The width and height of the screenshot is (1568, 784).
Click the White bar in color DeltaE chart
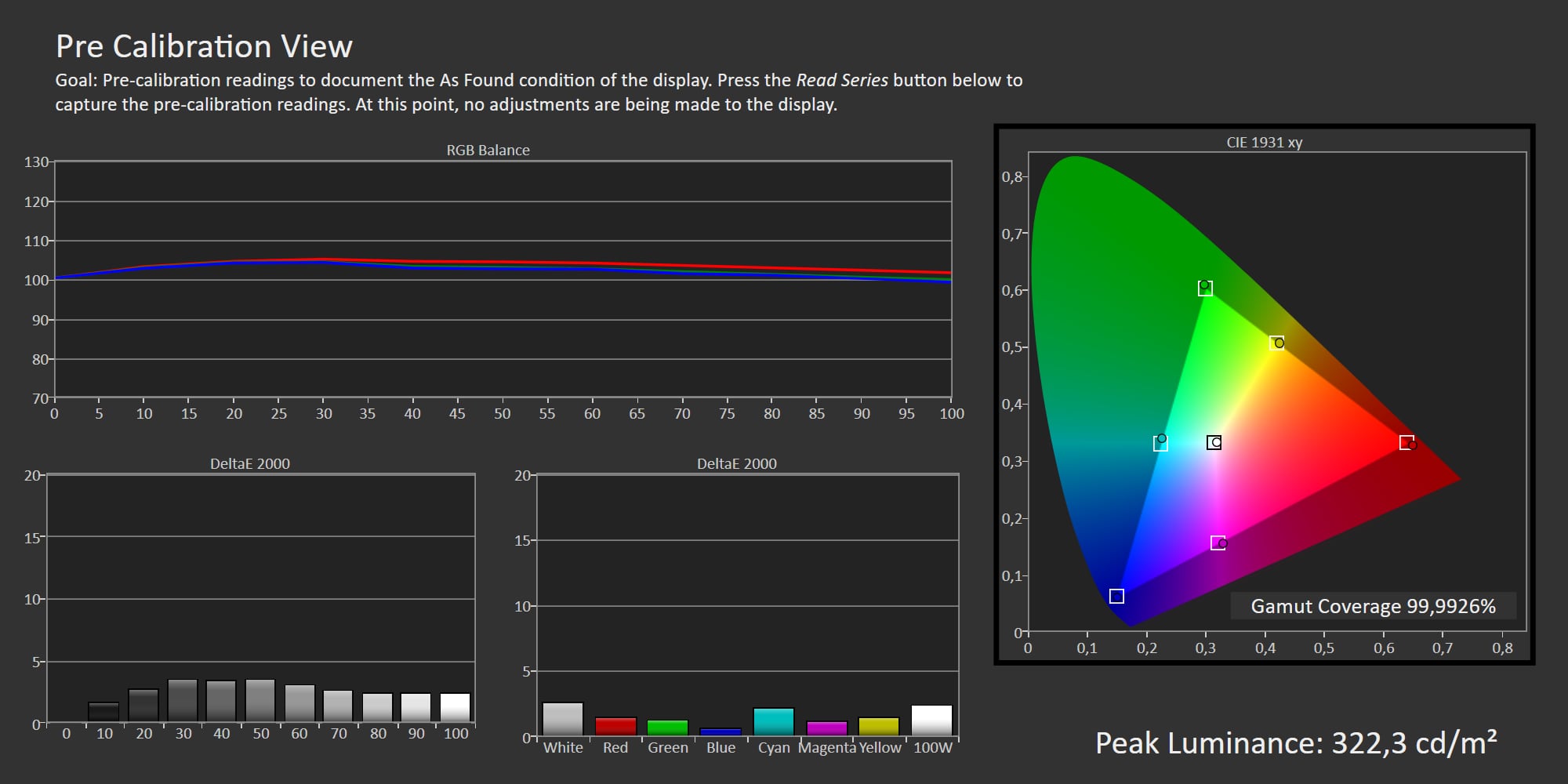pyautogui.click(x=563, y=719)
